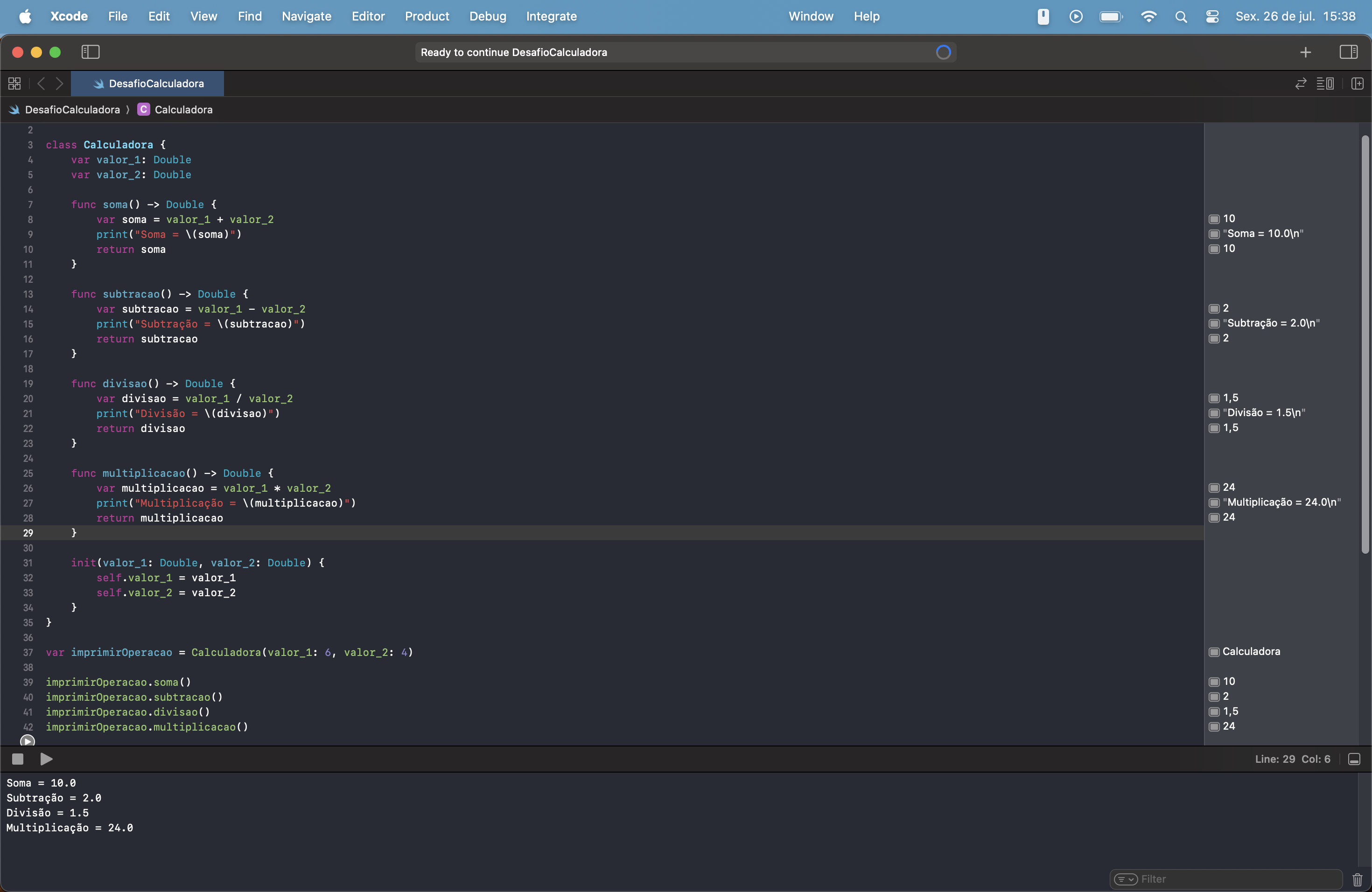
Task: Toggle the inspector panel
Action: point(1348,52)
